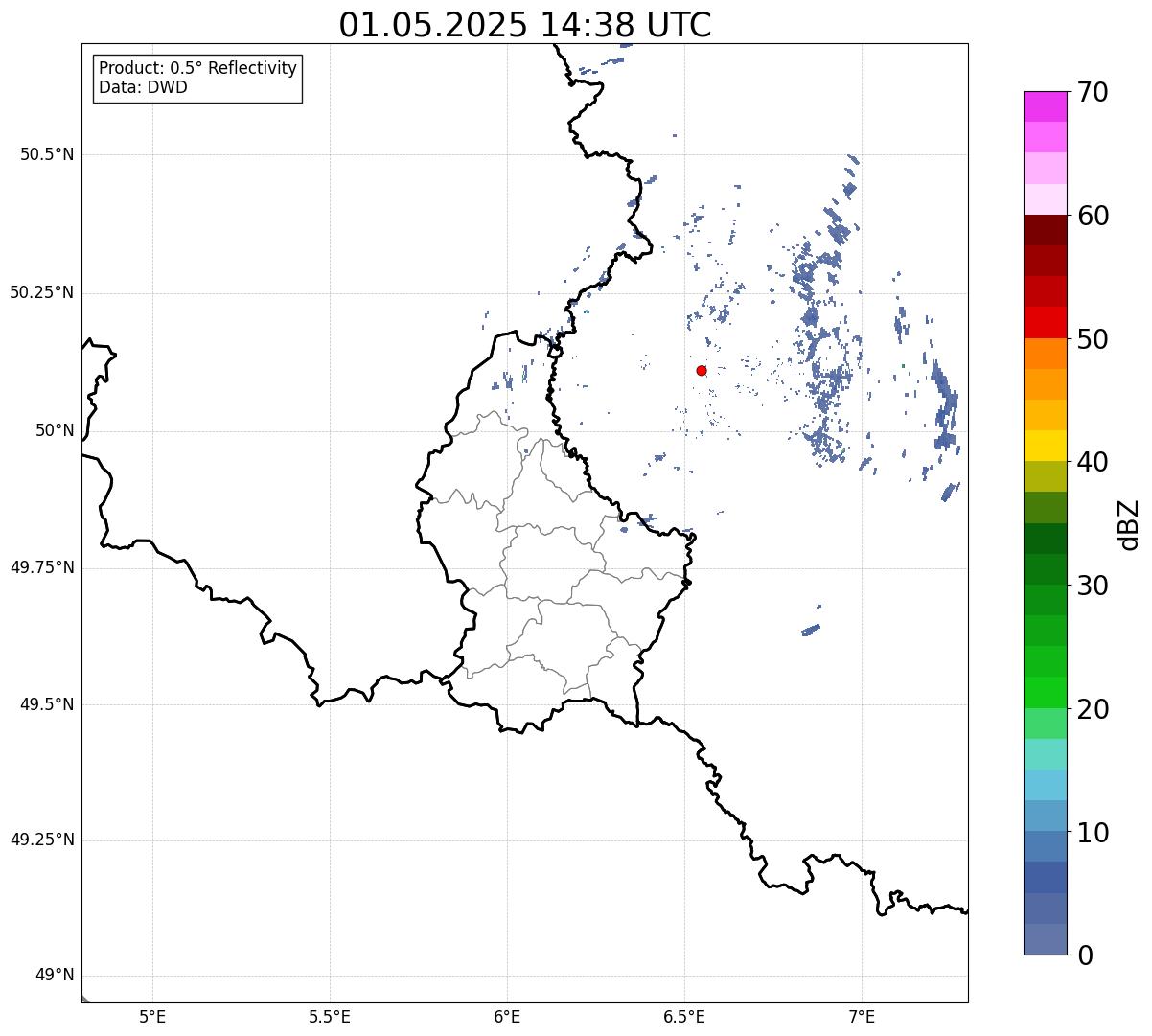Click the '49.5°N' latitude label

(47, 705)
